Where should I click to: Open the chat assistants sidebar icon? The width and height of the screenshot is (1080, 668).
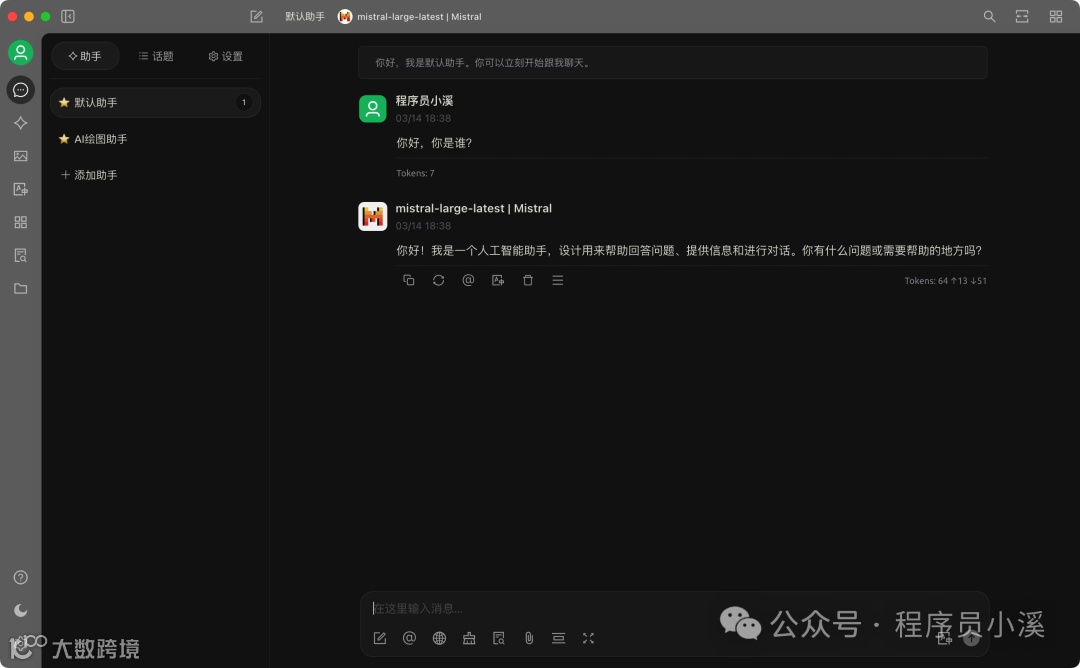point(21,90)
